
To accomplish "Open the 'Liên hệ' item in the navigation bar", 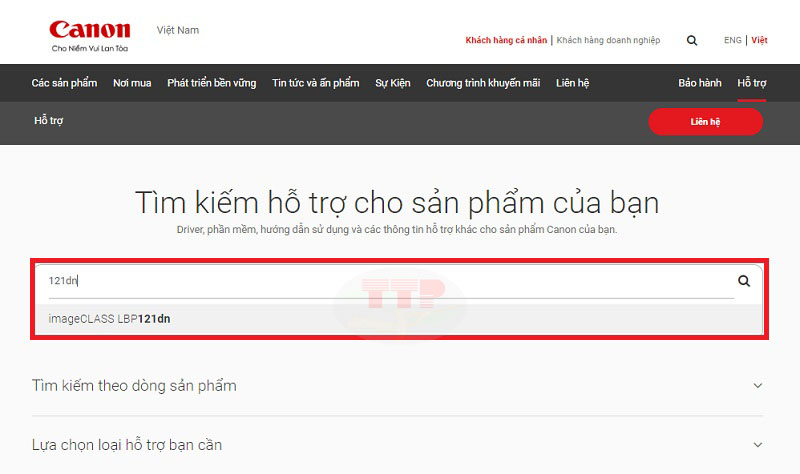I will point(572,83).
